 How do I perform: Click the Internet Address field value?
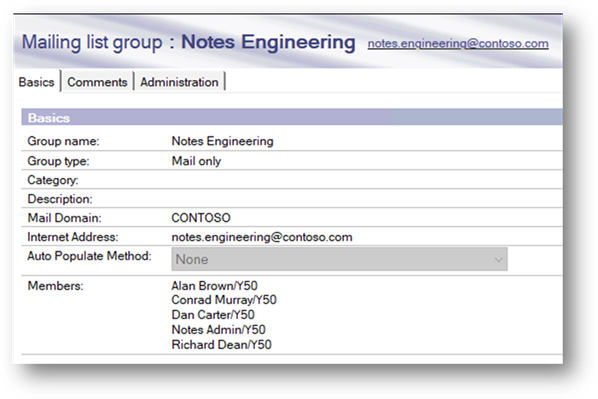coord(262,237)
